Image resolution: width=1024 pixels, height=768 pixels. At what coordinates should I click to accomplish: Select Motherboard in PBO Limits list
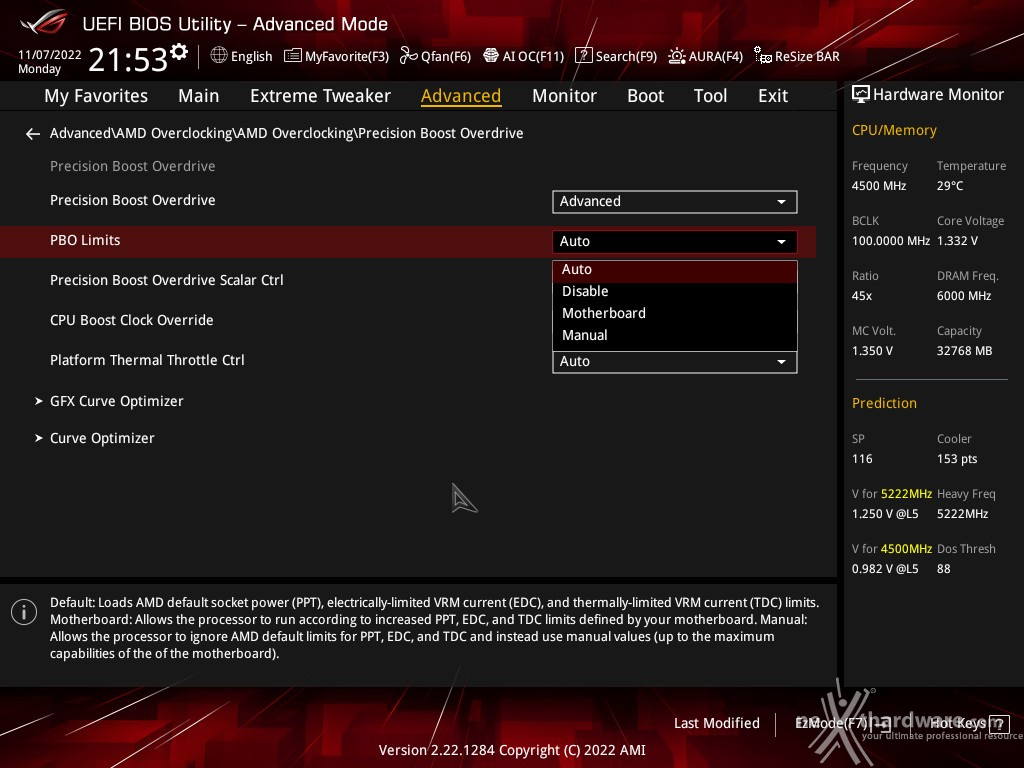pyautogui.click(x=675, y=313)
